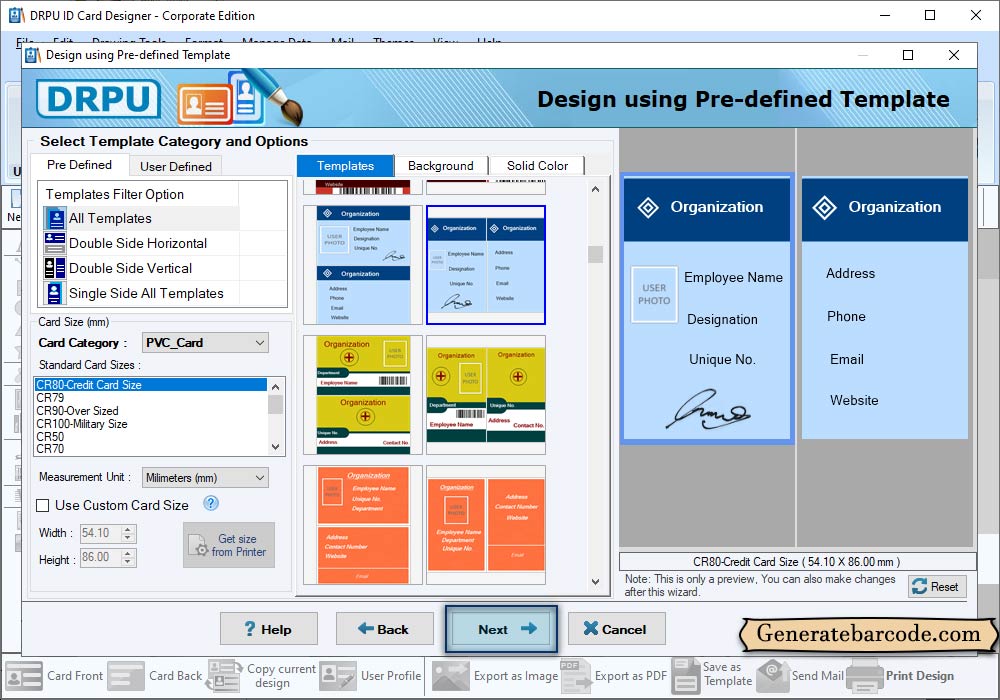Select the orange side-by-side template thumbnail

coord(486,525)
